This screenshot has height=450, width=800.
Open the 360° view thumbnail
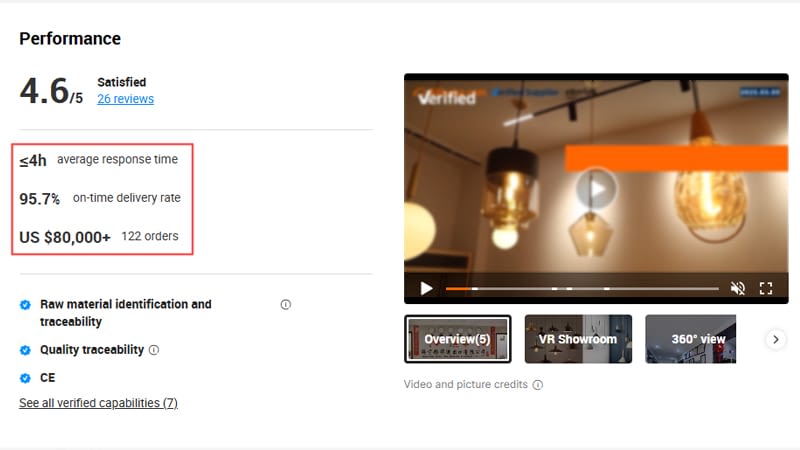point(690,339)
